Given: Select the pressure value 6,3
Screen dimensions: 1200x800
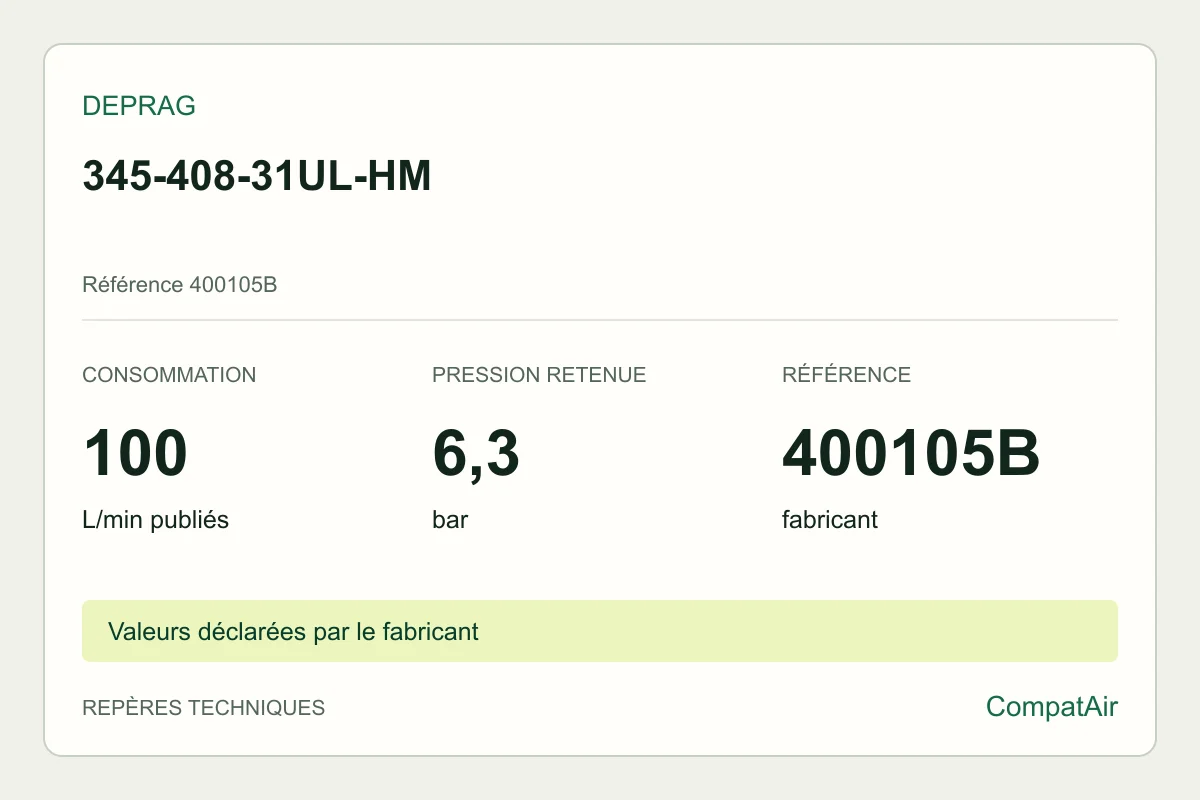Looking at the screenshot, I should 476,455.
